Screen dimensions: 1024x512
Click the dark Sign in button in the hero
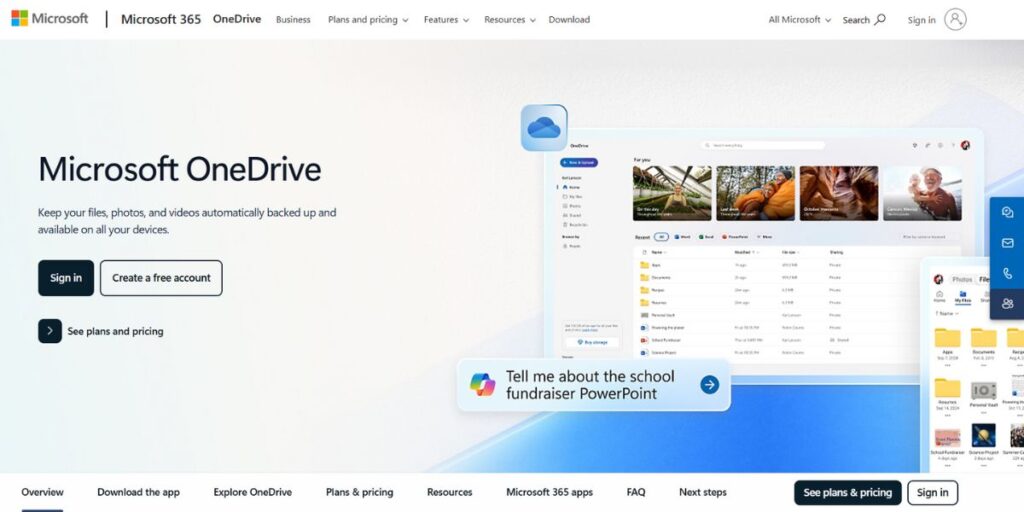[66, 278]
